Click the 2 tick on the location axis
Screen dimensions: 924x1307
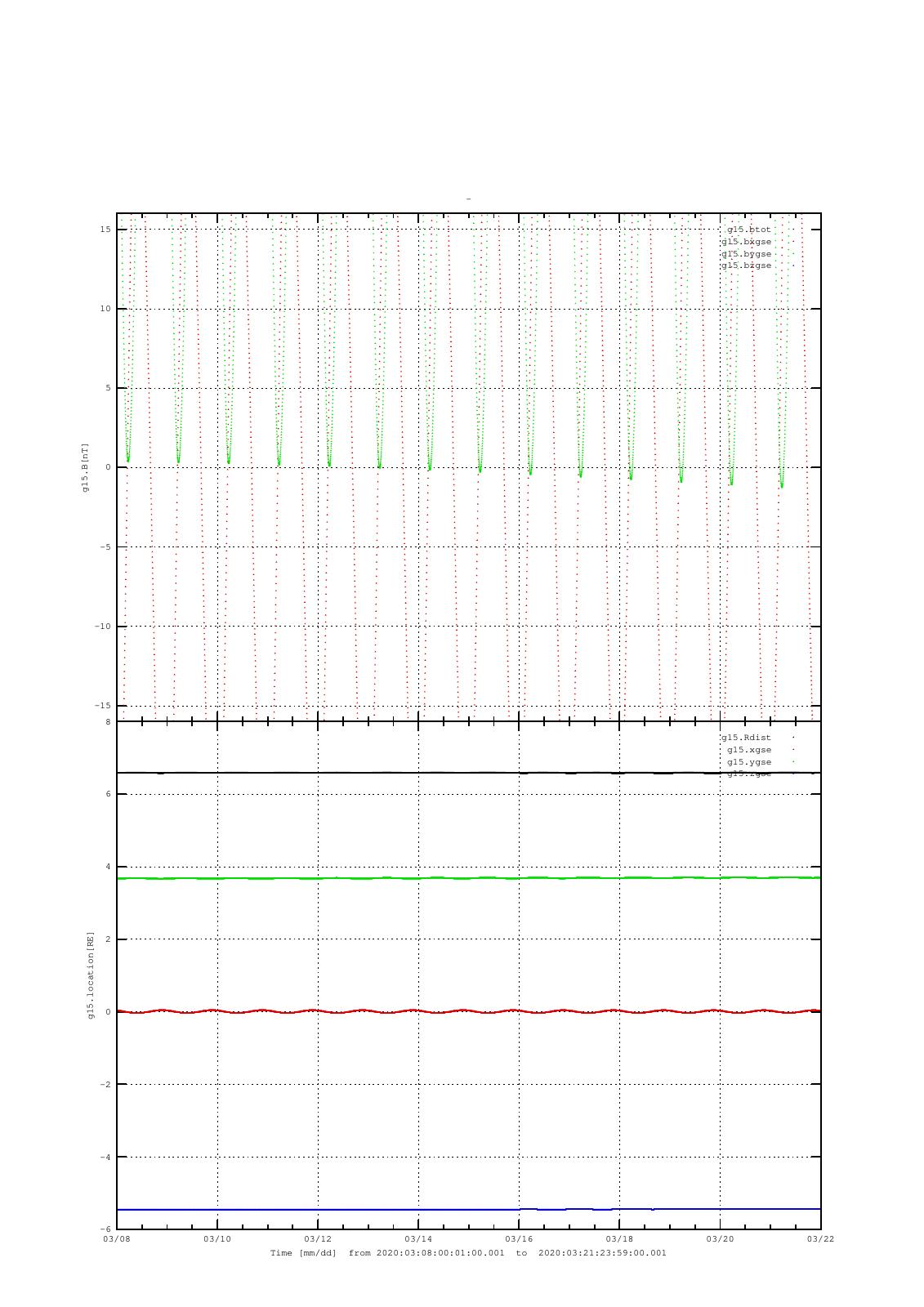pos(108,939)
